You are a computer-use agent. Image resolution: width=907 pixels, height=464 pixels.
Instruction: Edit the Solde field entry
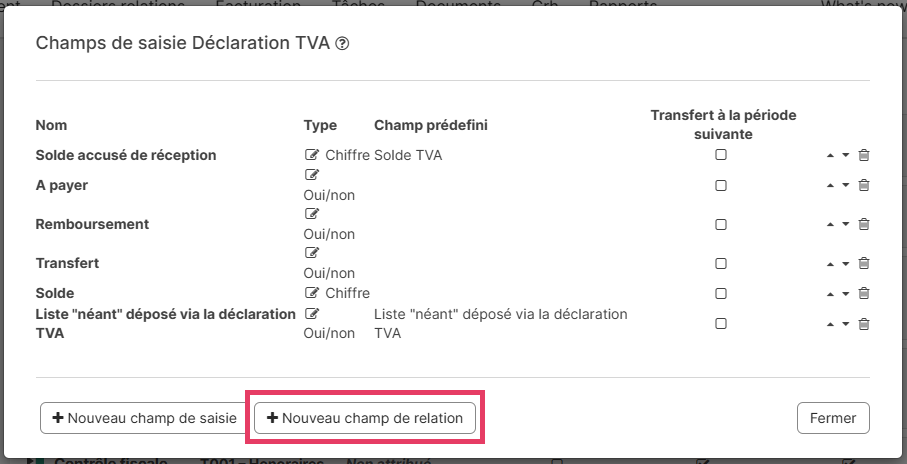(x=313, y=293)
